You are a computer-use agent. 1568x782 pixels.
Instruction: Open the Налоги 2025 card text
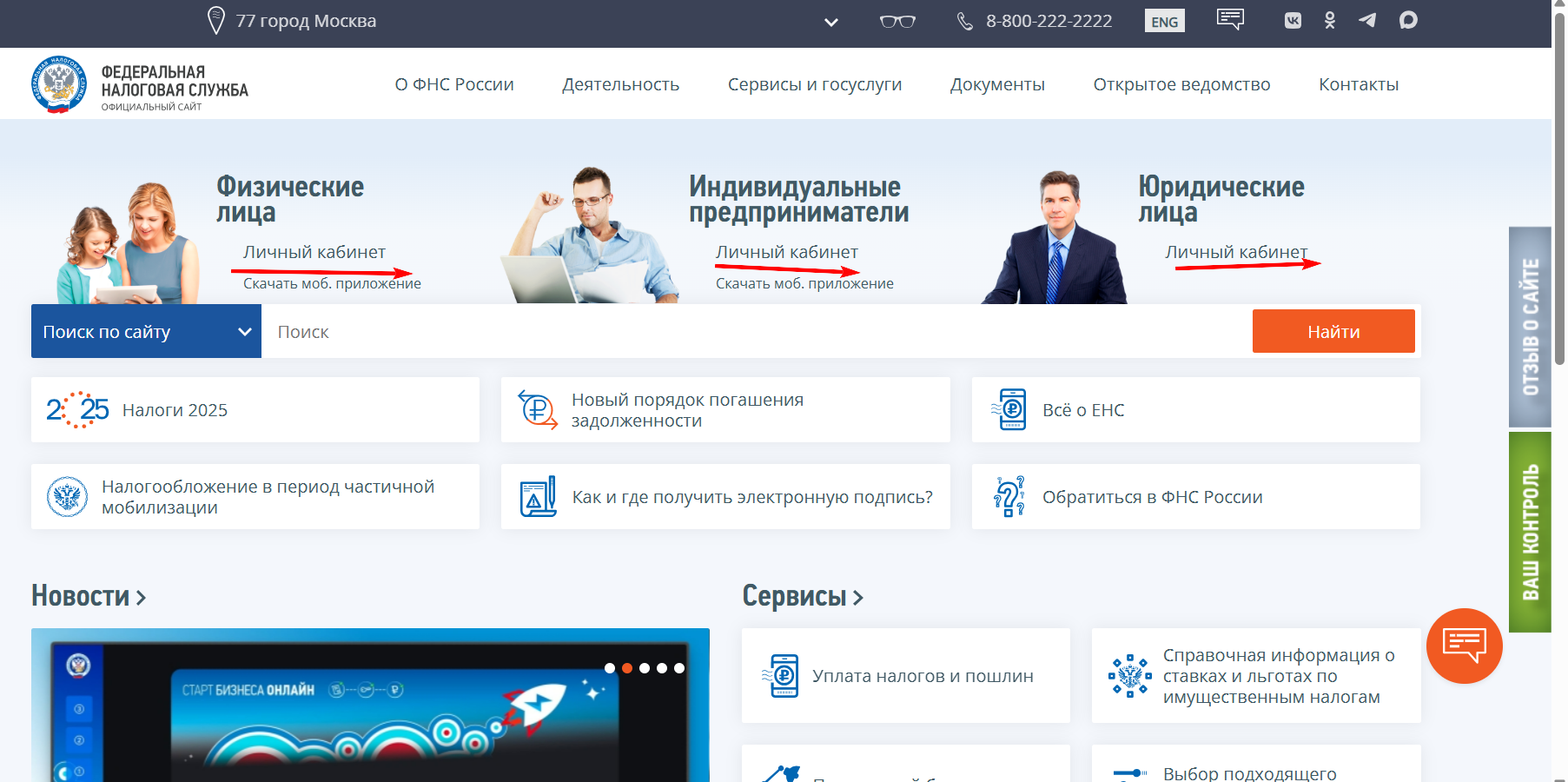(175, 410)
